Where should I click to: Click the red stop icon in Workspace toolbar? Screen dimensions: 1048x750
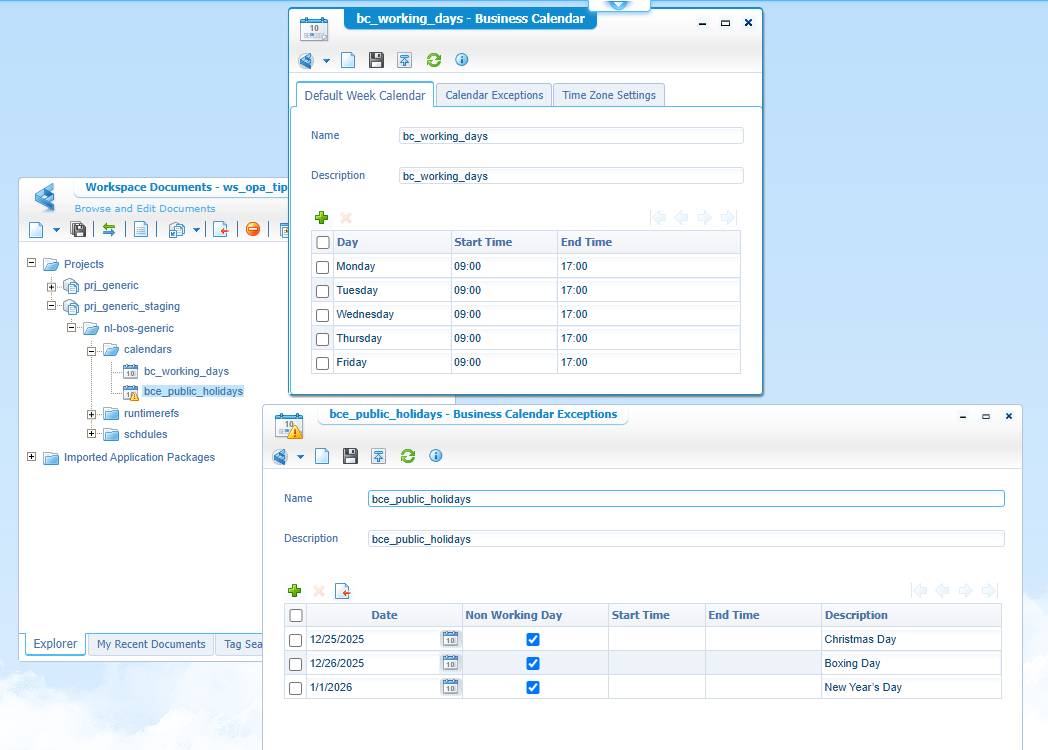(x=253, y=229)
